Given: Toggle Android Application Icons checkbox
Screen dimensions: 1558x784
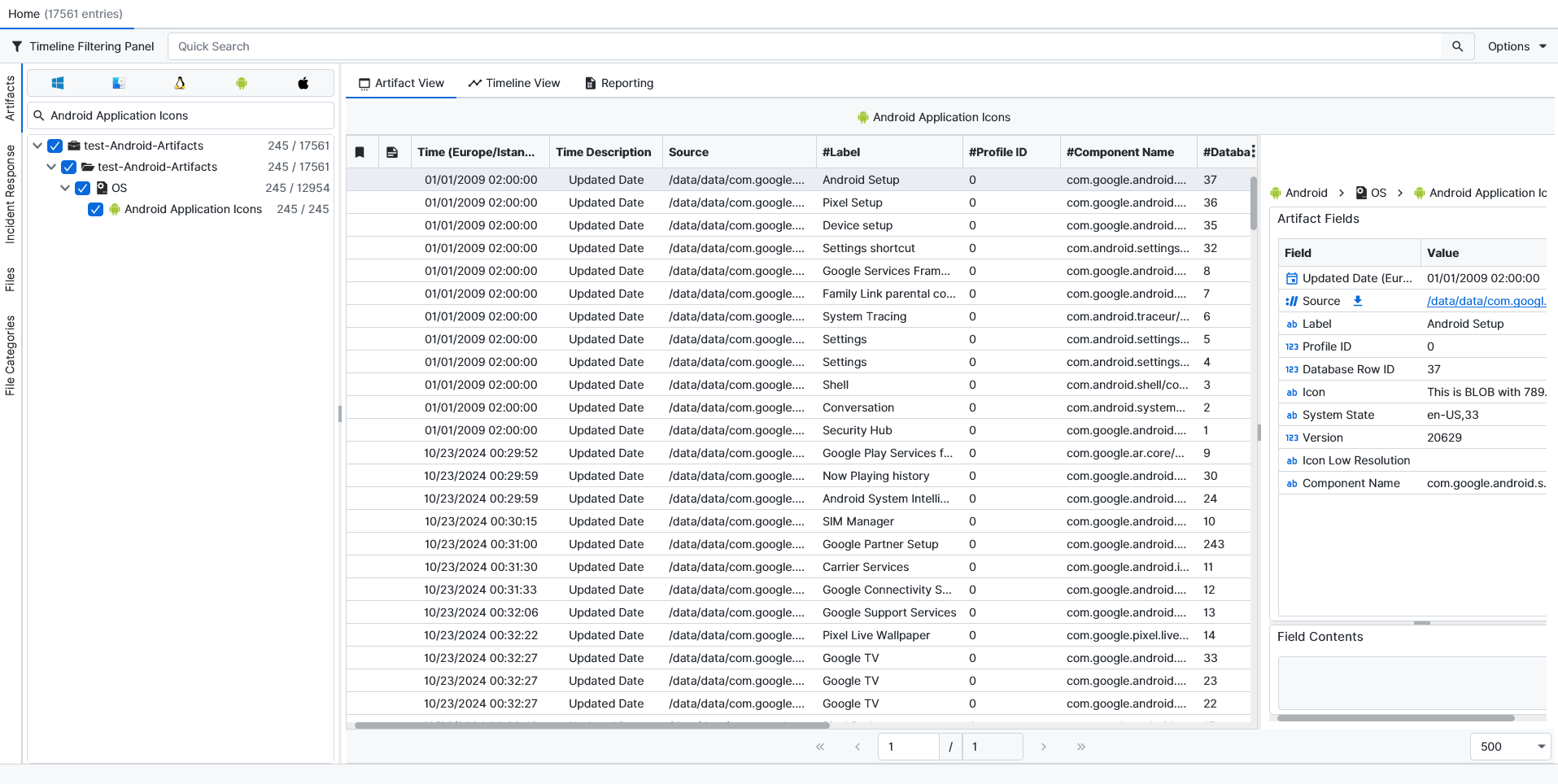Looking at the screenshot, I should coord(95,209).
